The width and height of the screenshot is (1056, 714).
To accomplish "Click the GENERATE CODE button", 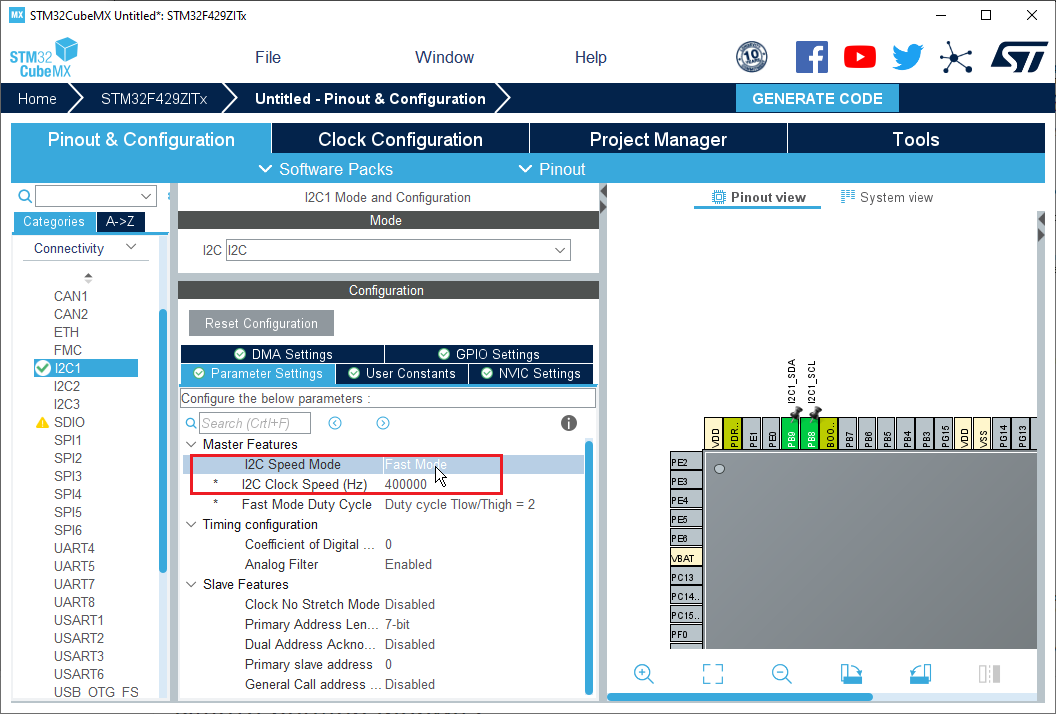I will click(817, 98).
